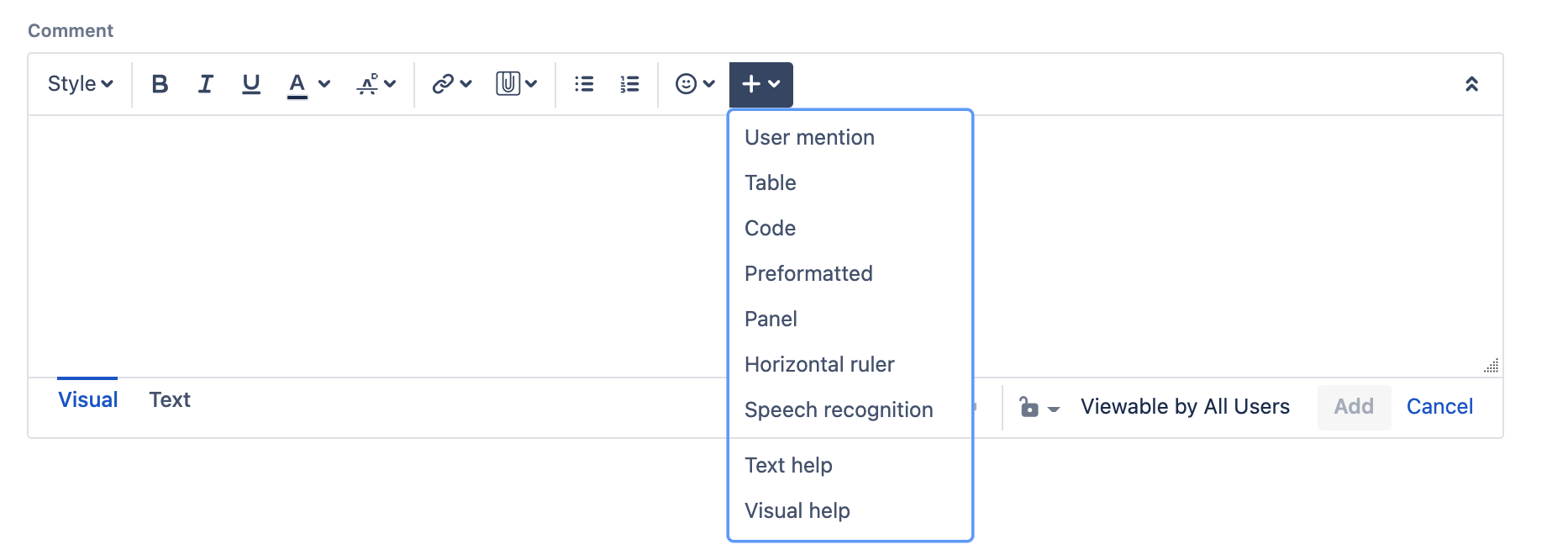Open the emoji picker
The height and width of the screenshot is (560, 1568).
[695, 84]
